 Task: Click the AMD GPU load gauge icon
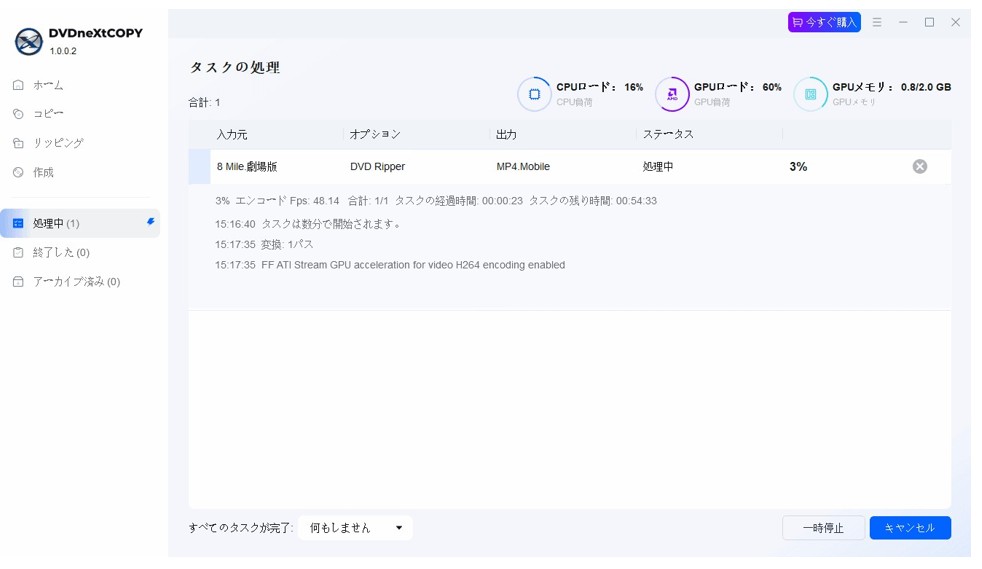click(x=672, y=94)
